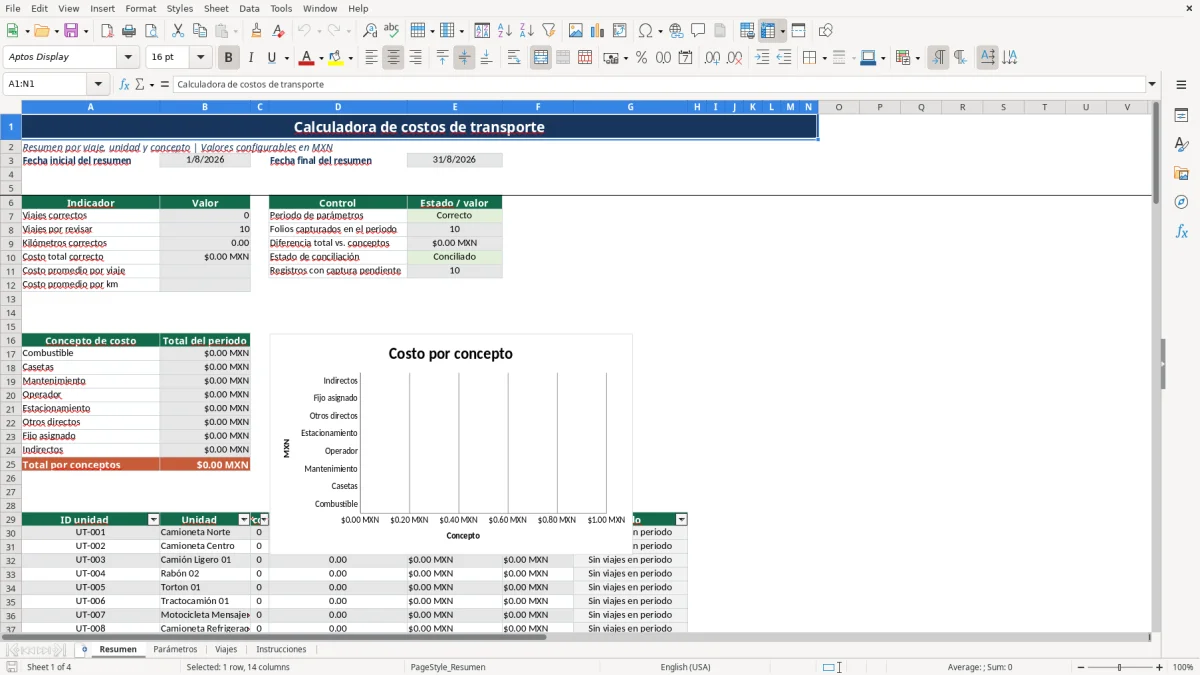Apply the yellow background color

pyautogui.click(x=336, y=58)
